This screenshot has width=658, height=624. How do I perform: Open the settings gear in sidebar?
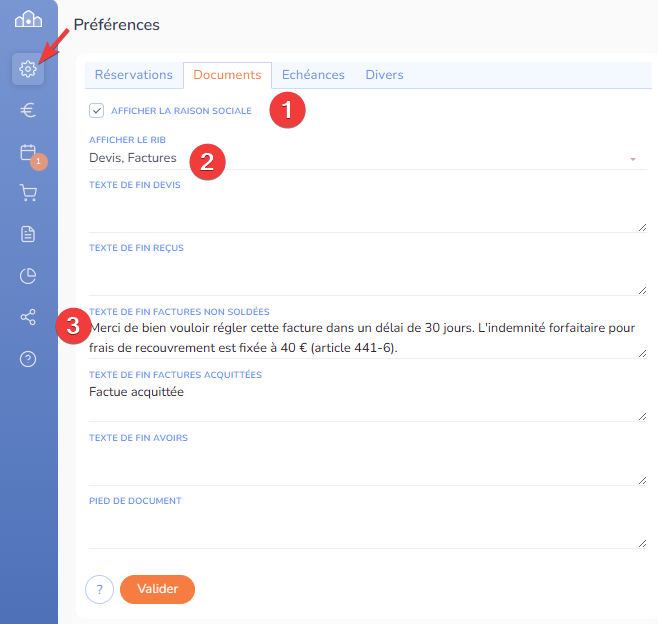[x=28, y=69]
